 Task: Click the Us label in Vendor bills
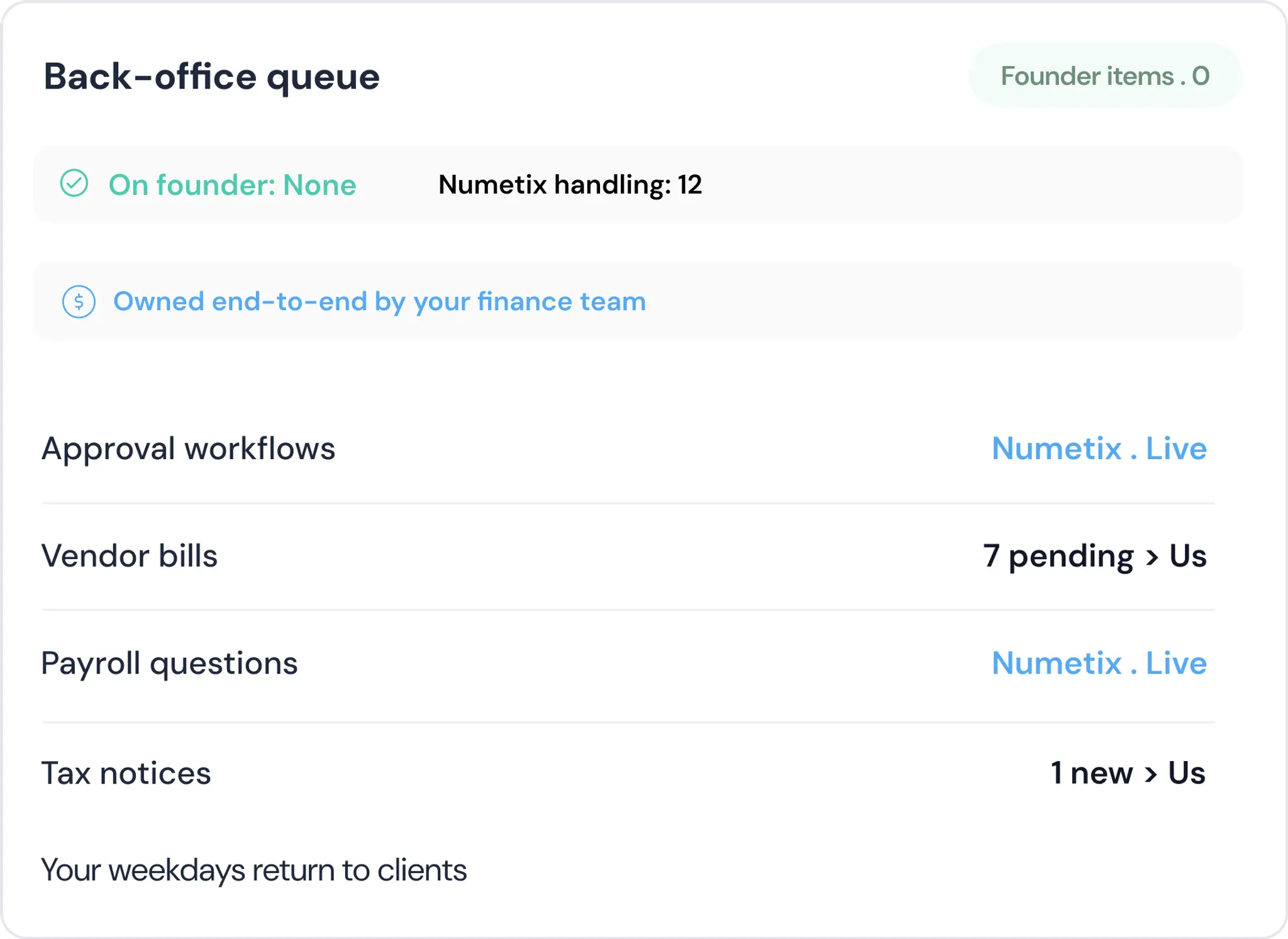[1188, 557]
